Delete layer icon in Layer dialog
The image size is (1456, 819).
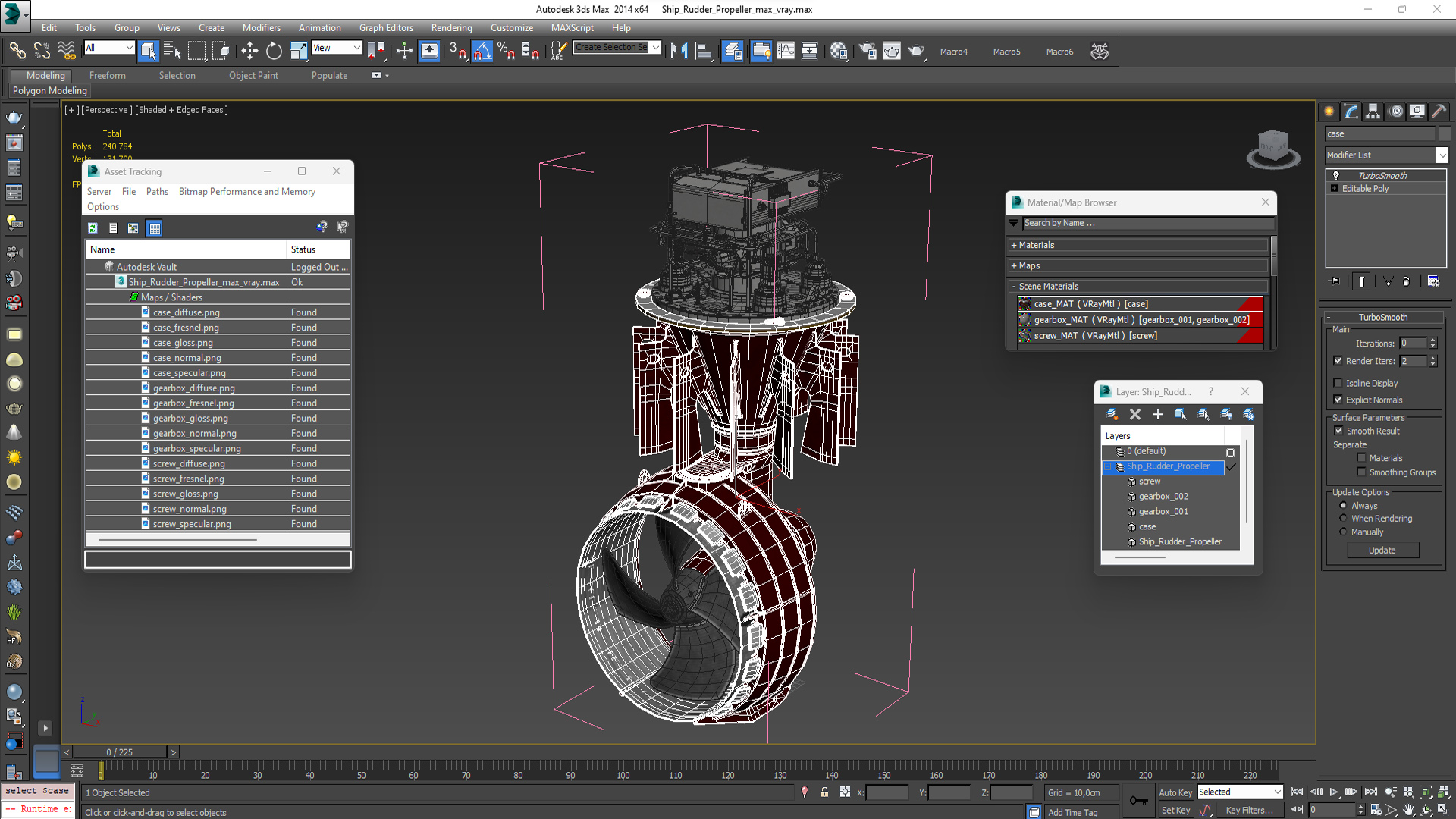pyautogui.click(x=1134, y=414)
